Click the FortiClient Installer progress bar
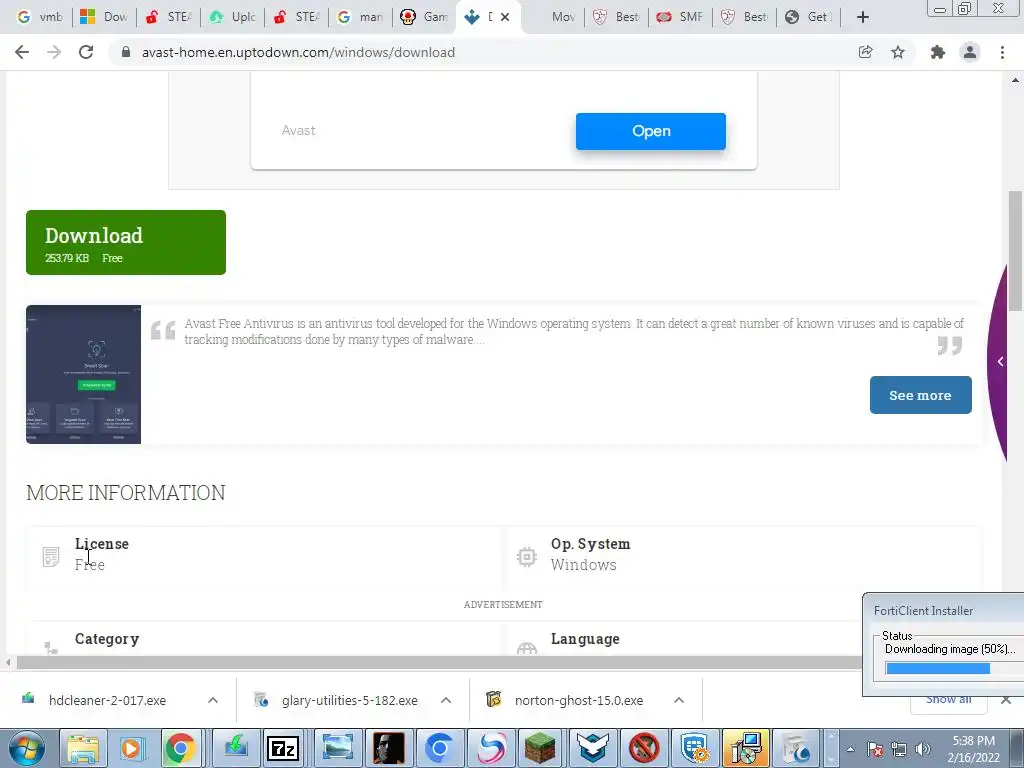 click(x=954, y=668)
